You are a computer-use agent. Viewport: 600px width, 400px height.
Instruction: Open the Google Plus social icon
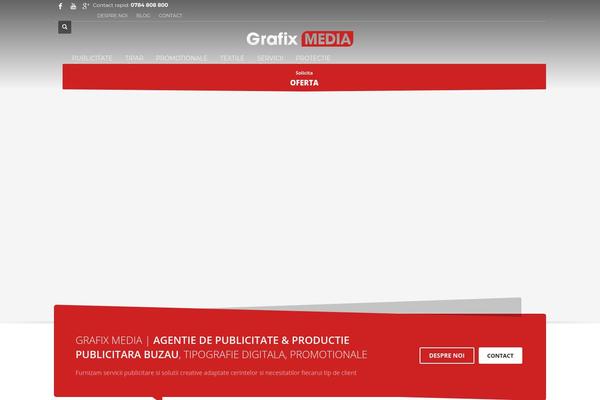coord(85,6)
